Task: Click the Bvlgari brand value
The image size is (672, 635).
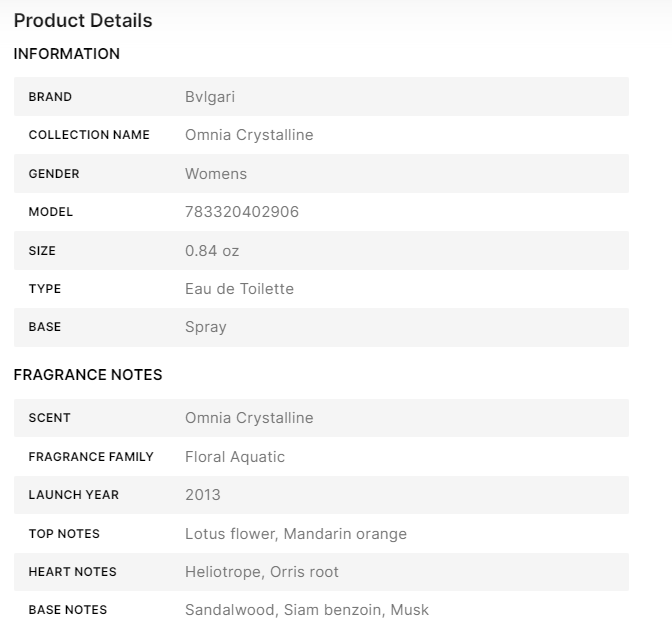Action: pos(210,97)
